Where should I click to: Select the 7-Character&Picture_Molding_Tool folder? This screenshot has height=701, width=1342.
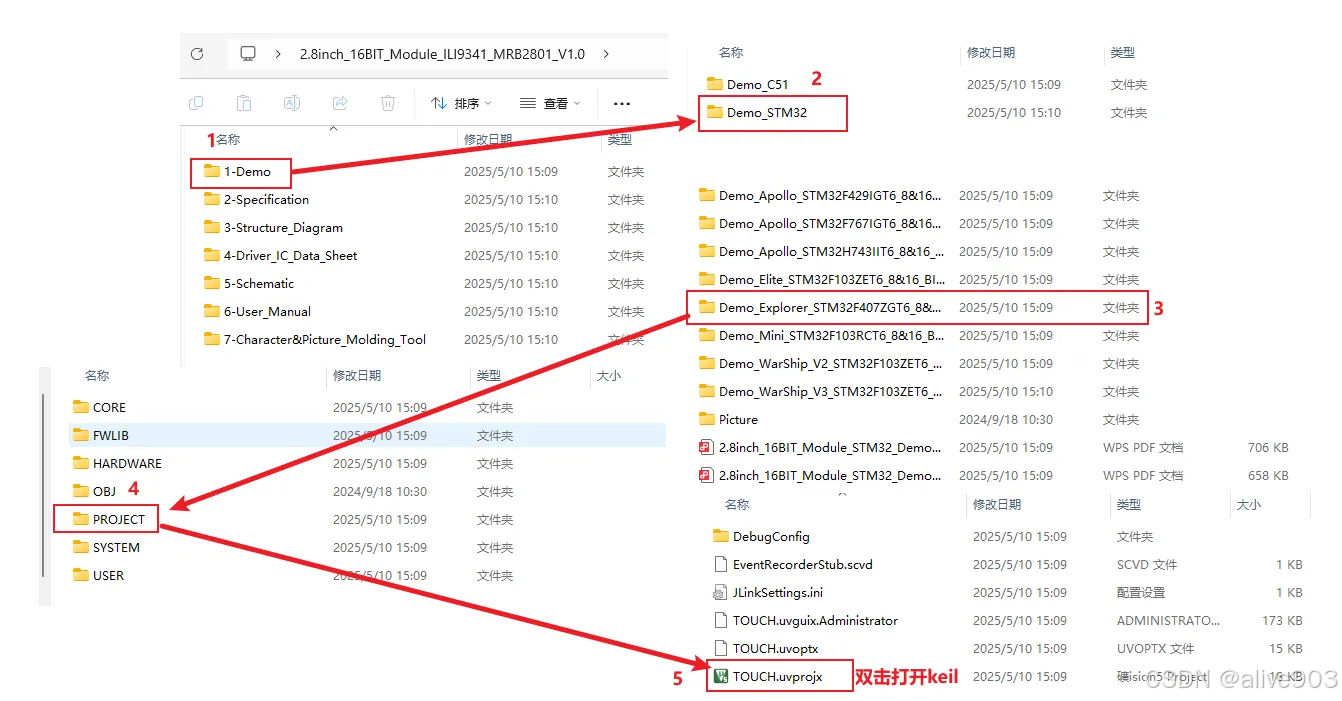[x=315, y=340]
